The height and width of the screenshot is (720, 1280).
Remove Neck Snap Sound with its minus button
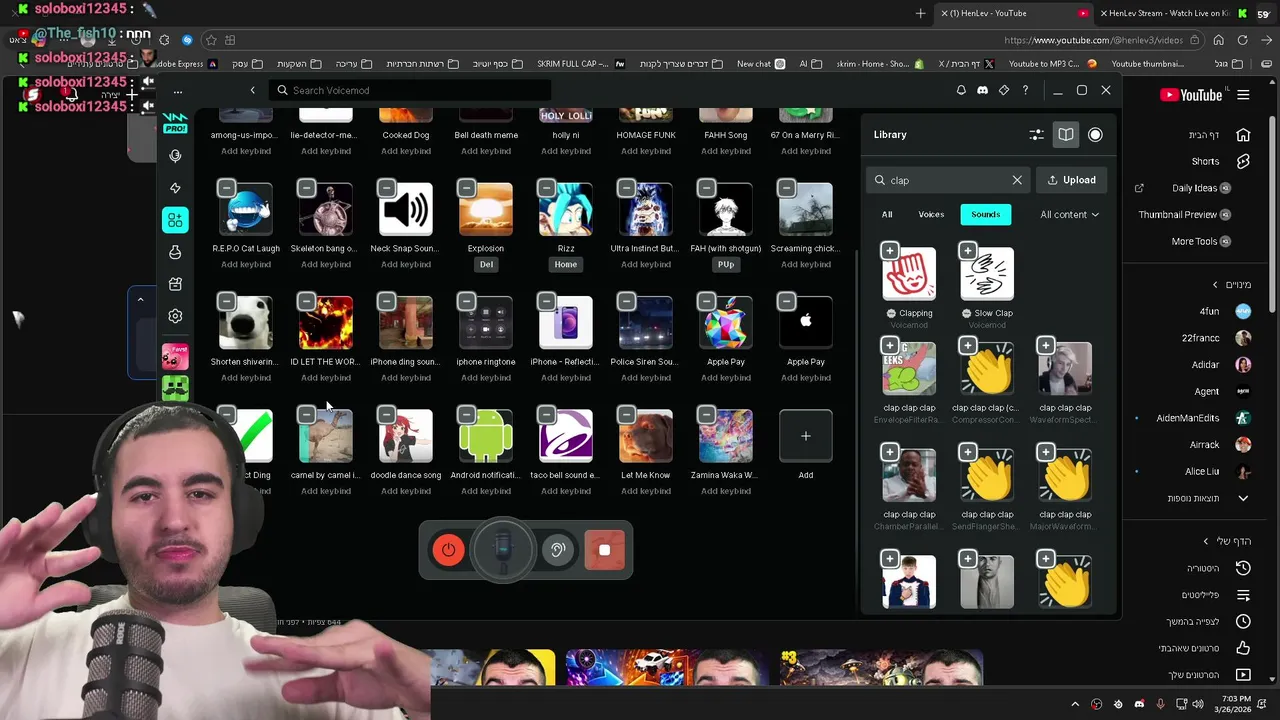[x=386, y=188]
